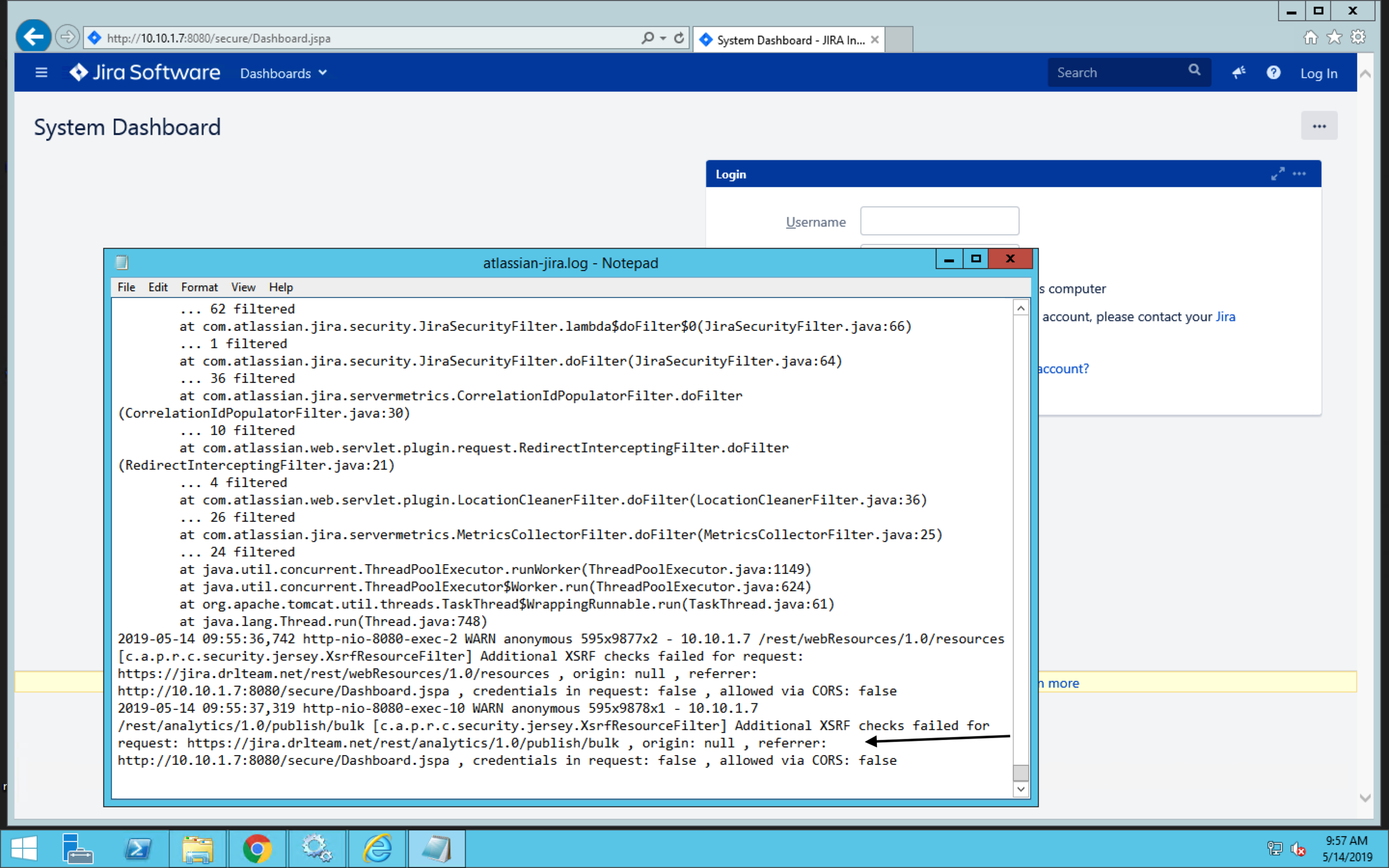Open the System Dashboard ellipsis tools button
The image size is (1389, 868).
1319,126
